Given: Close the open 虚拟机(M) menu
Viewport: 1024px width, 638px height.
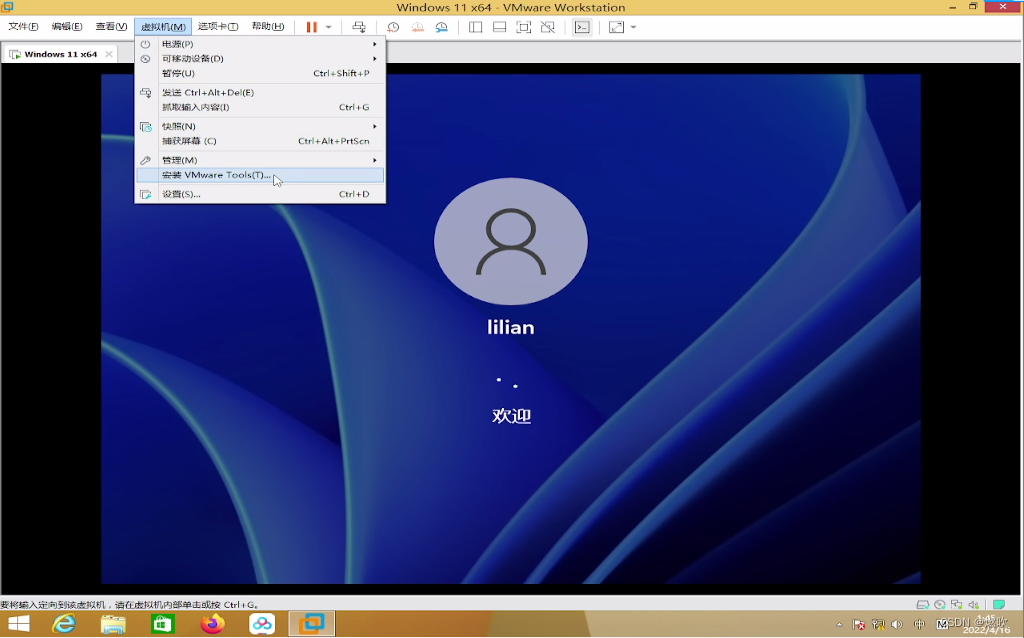Looking at the screenshot, I should coord(163,27).
